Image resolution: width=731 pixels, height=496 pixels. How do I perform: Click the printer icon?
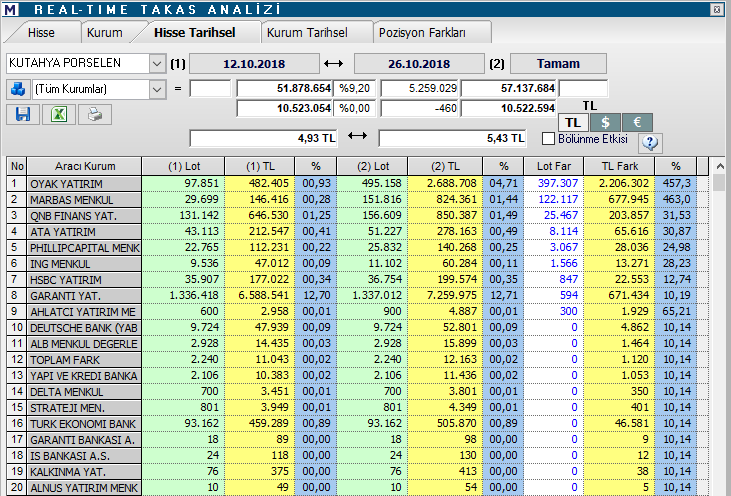[x=95, y=114]
